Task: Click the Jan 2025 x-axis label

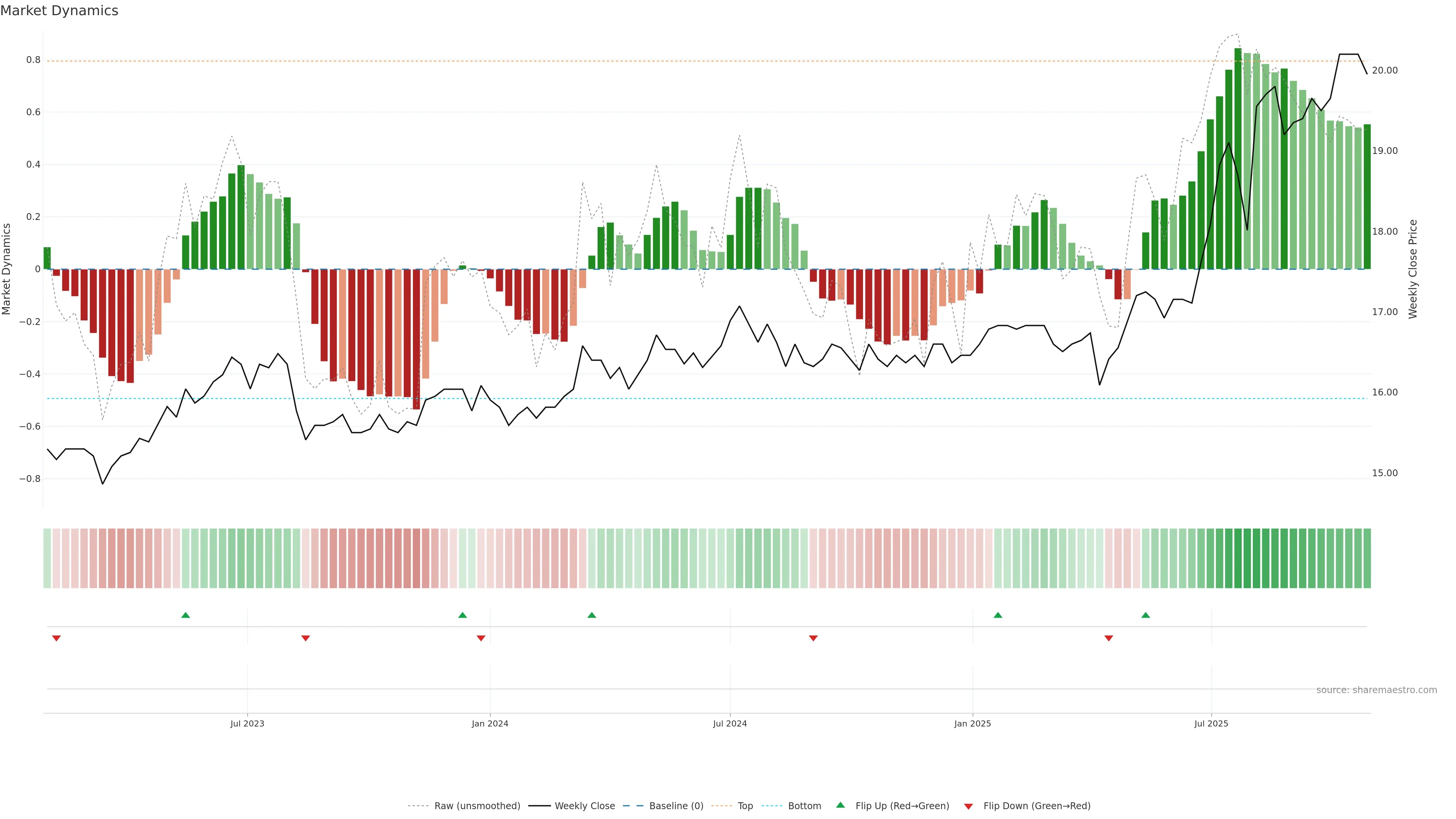Action: (972, 723)
